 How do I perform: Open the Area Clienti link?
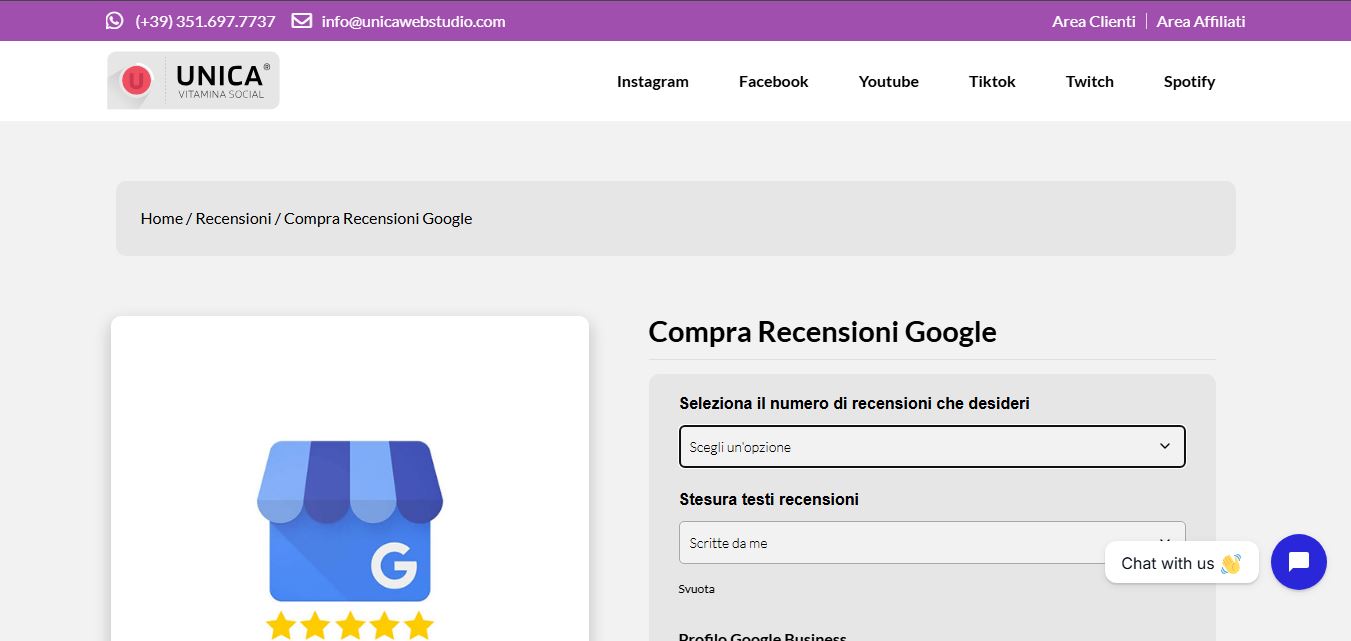click(x=1093, y=21)
